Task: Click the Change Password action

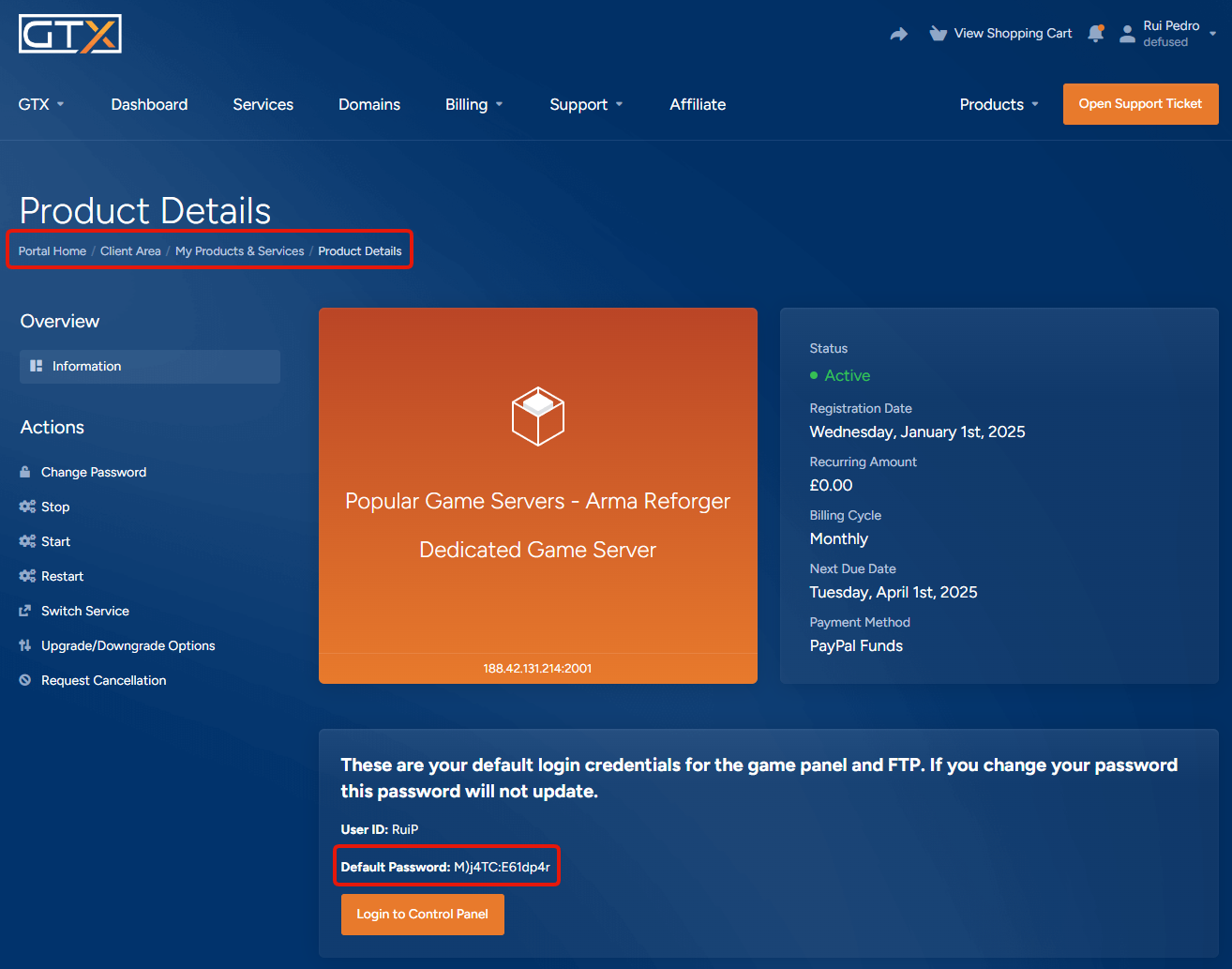Action: tap(94, 472)
